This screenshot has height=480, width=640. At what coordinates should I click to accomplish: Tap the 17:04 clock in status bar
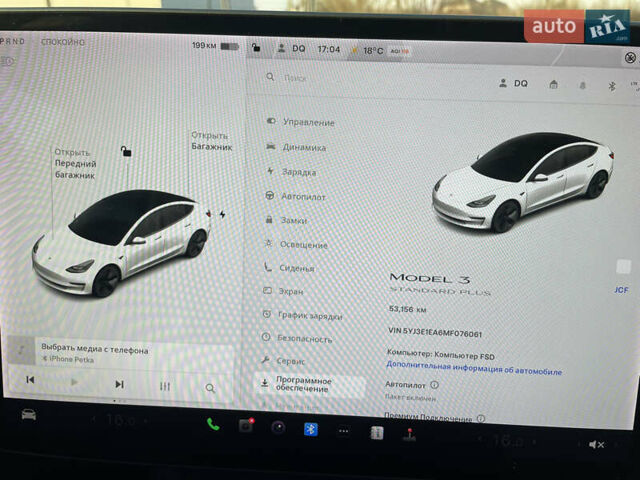[329, 49]
